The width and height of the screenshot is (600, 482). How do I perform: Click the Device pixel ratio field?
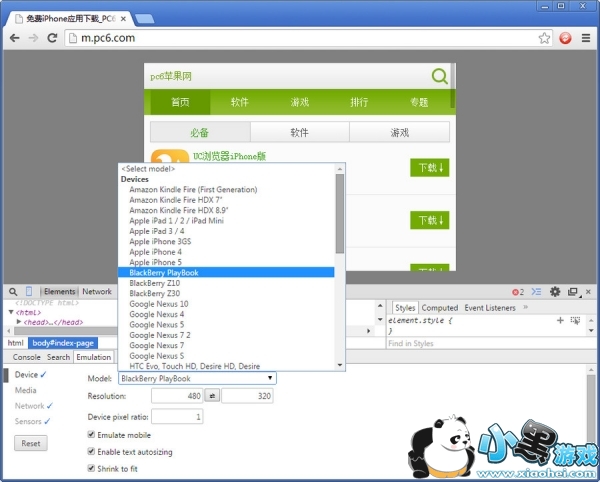coord(177,417)
